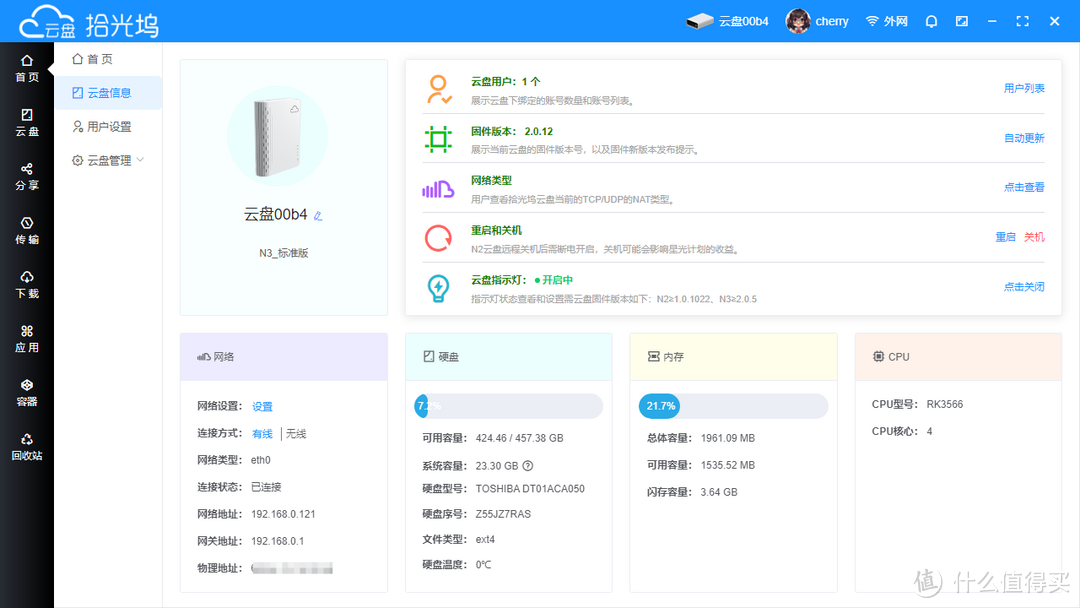Image resolution: width=1080 pixels, height=608 pixels.
Task: Click 设置 next to 网络设置
Action: pyautogui.click(x=262, y=406)
